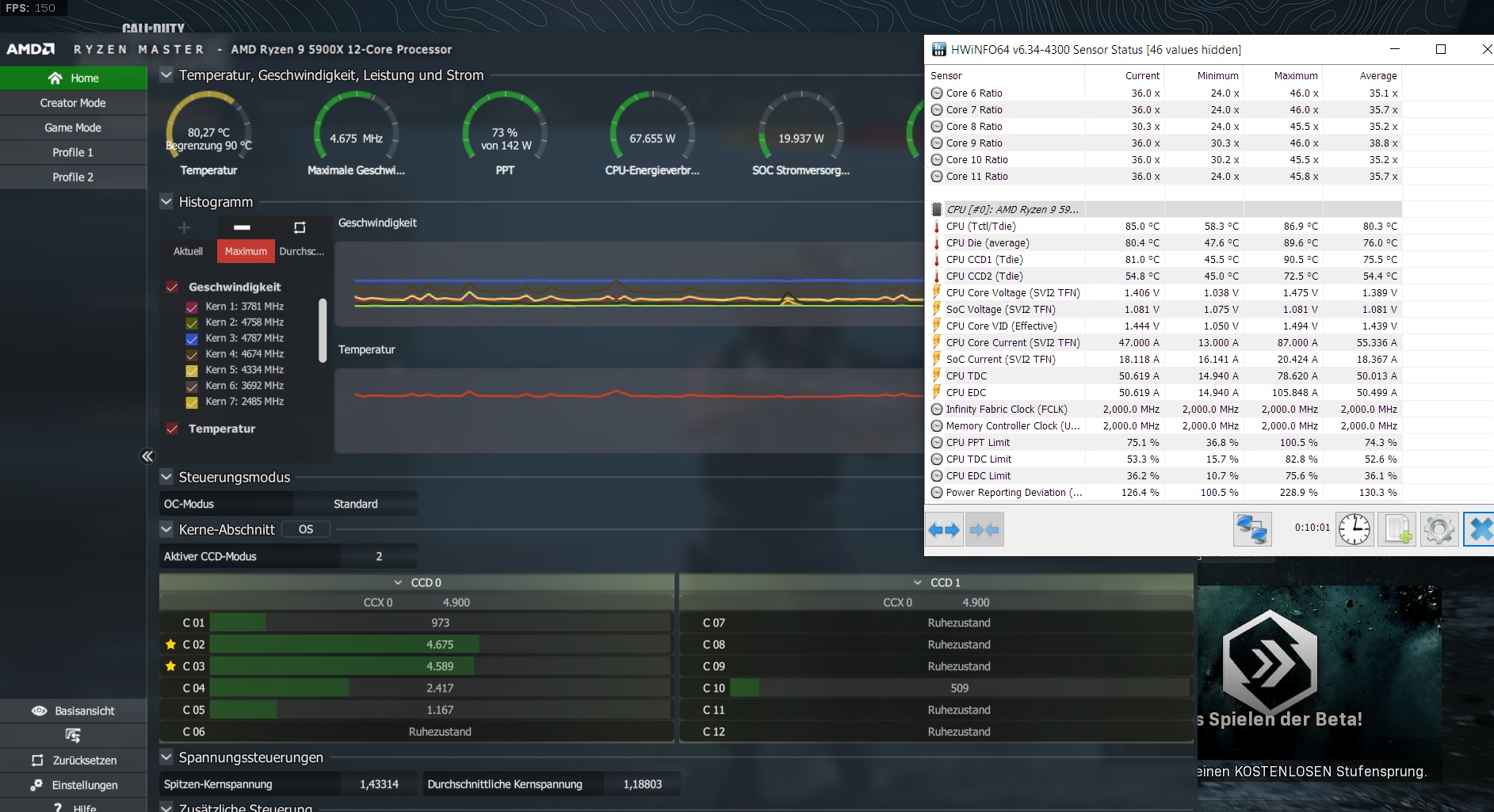Click the histogram reset icon right of the minus
Viewport: 1494px width, 812px height.
pyautogui.click(x=300, y=227)
